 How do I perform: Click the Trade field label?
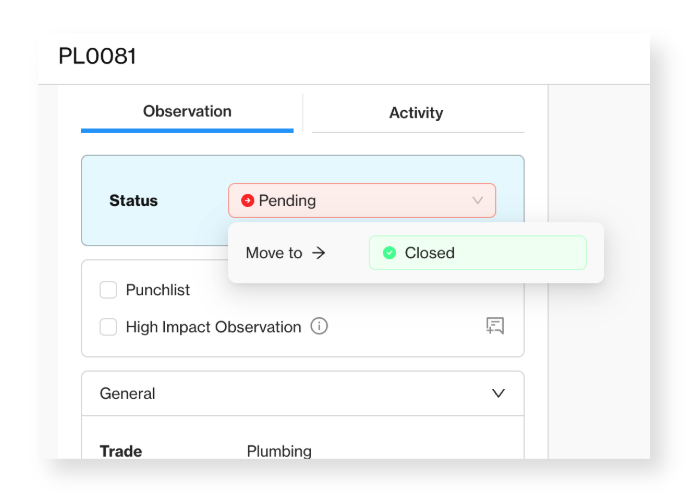click(121, 451)
